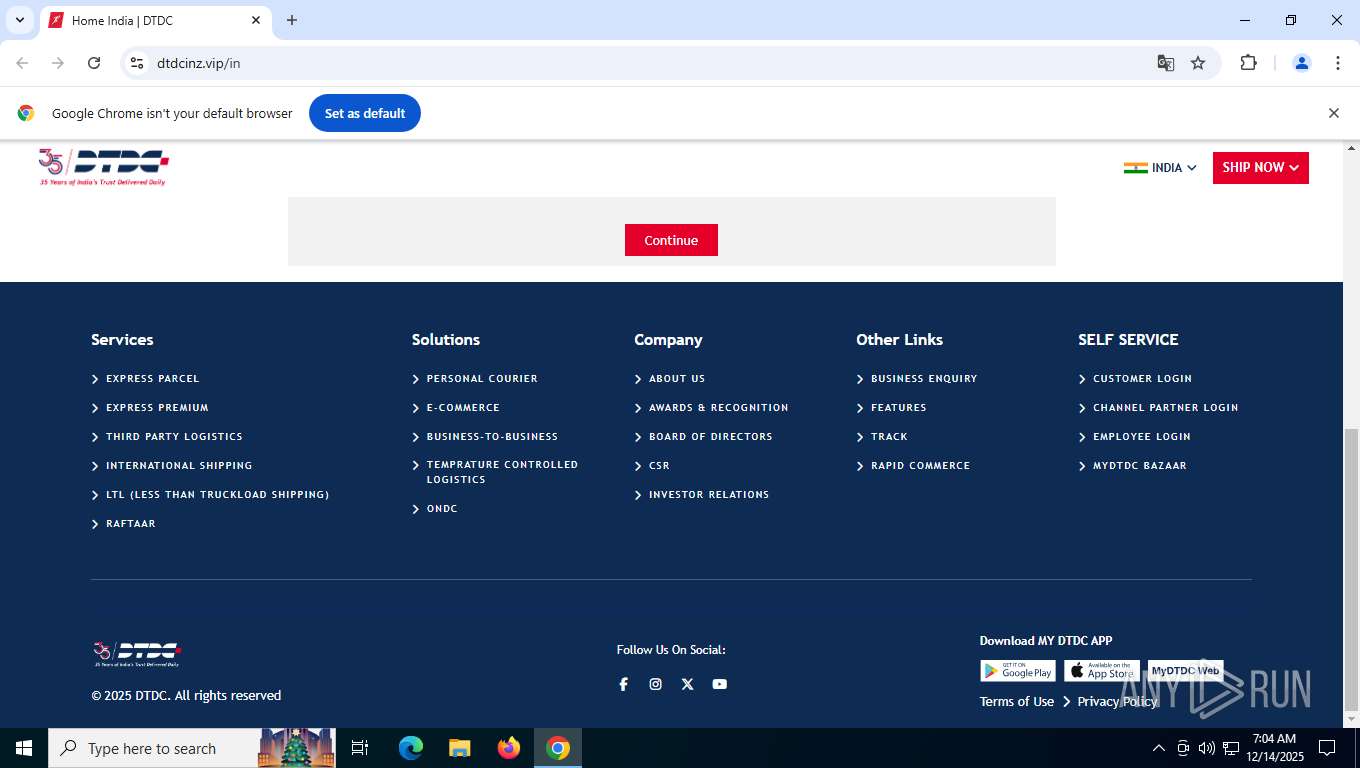Open the MyDTDC Web badge
This screenshot has width=1360, height=768.
pyautogui.click(x=1185, y=671)
